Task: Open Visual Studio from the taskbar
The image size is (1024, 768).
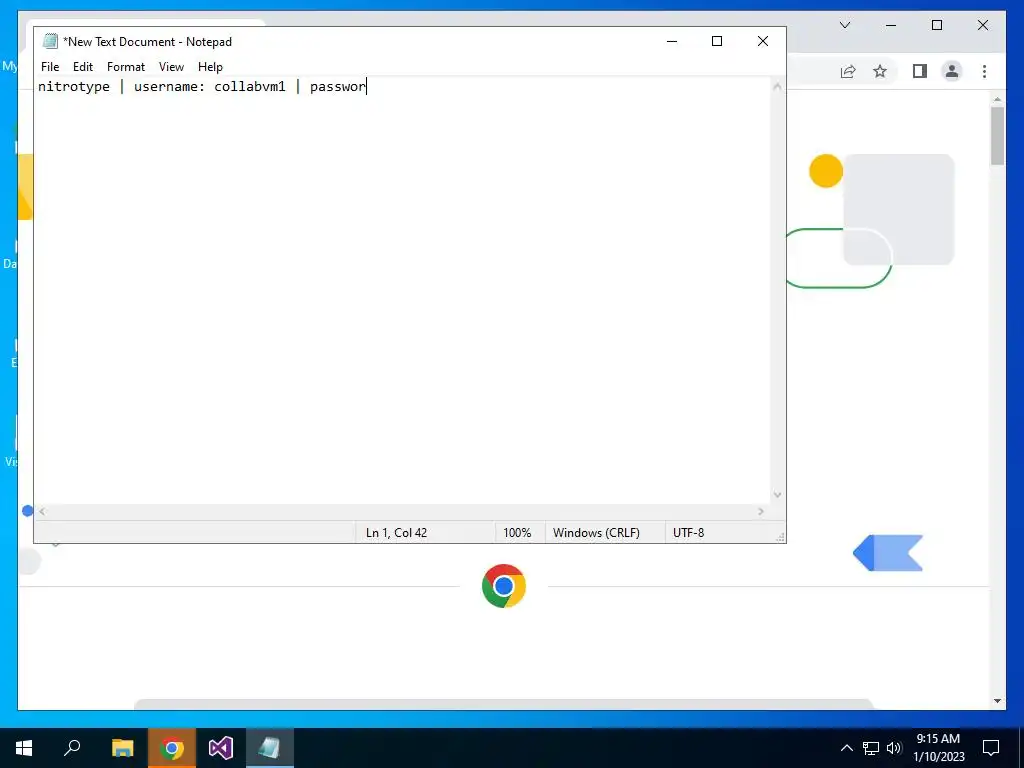Action: coord(221,748)
